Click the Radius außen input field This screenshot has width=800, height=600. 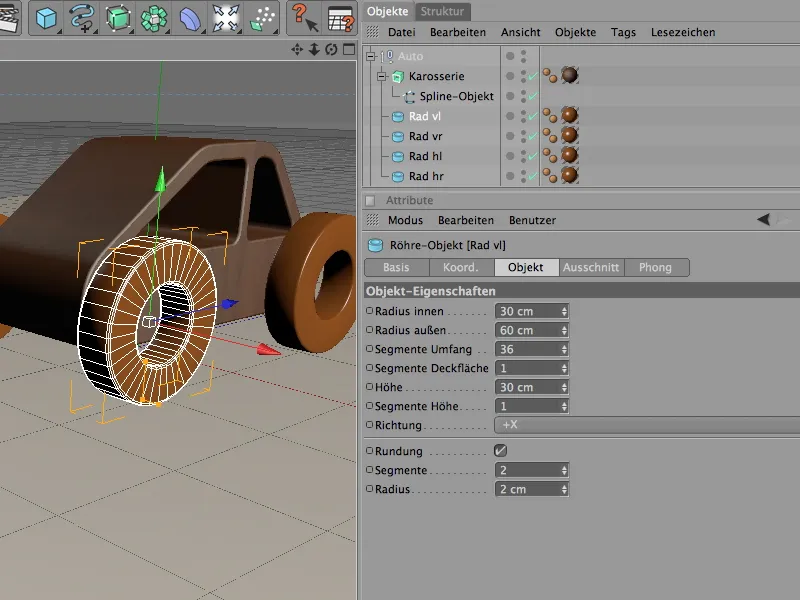tap(527, 330)
